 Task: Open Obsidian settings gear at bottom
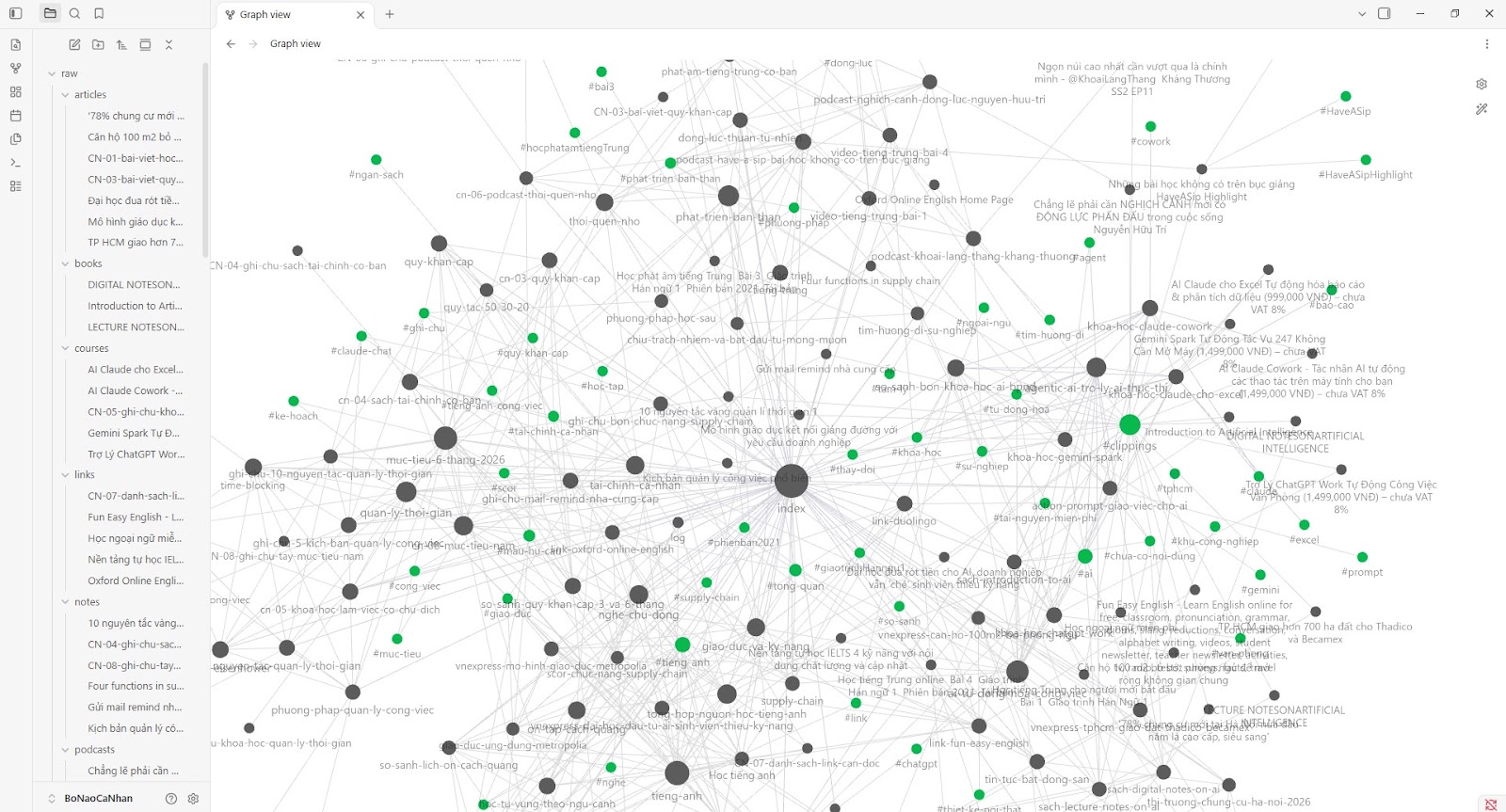pyautogui.click(x=193, y=798)
